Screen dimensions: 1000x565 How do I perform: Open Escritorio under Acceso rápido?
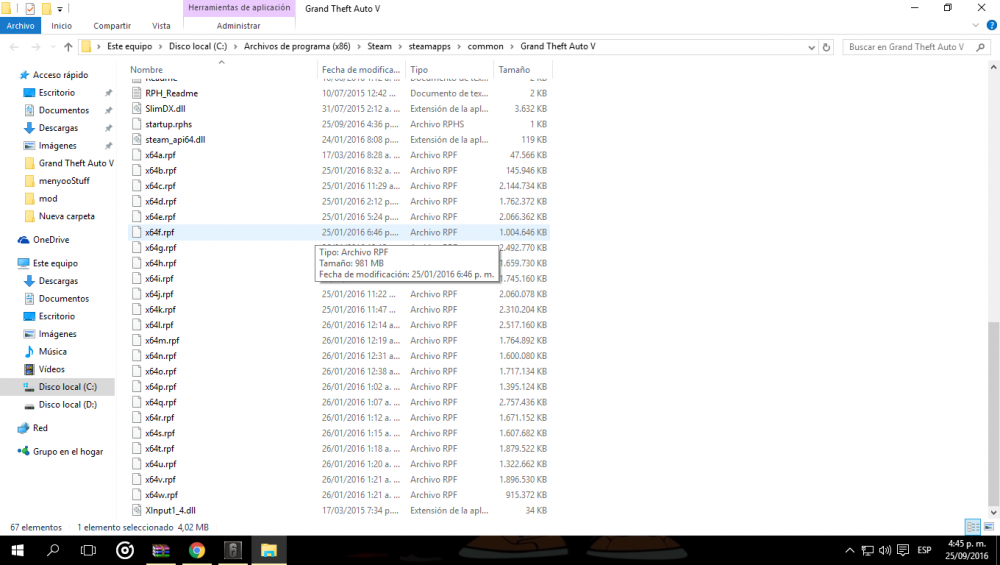click(x=56, y=92)
